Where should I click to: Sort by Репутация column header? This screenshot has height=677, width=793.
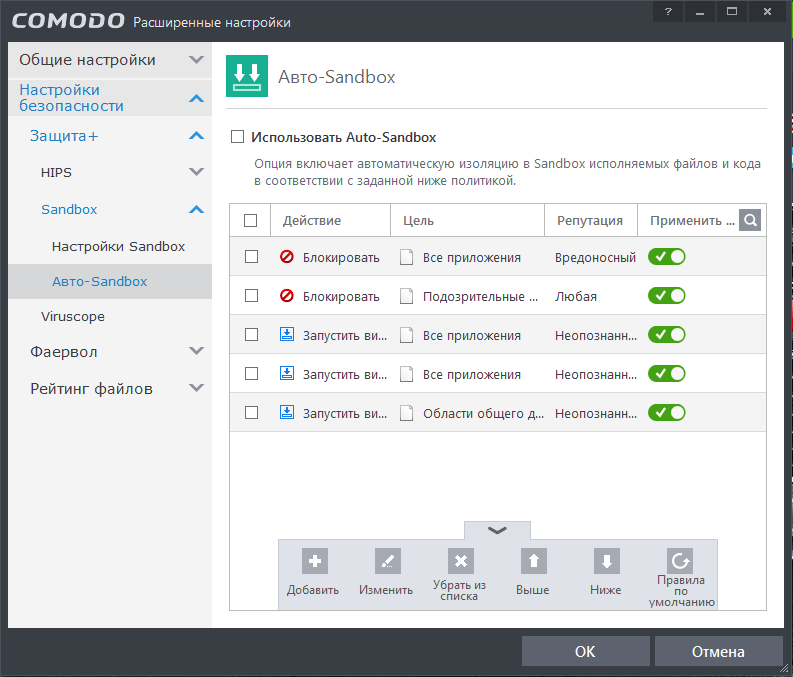590,221
